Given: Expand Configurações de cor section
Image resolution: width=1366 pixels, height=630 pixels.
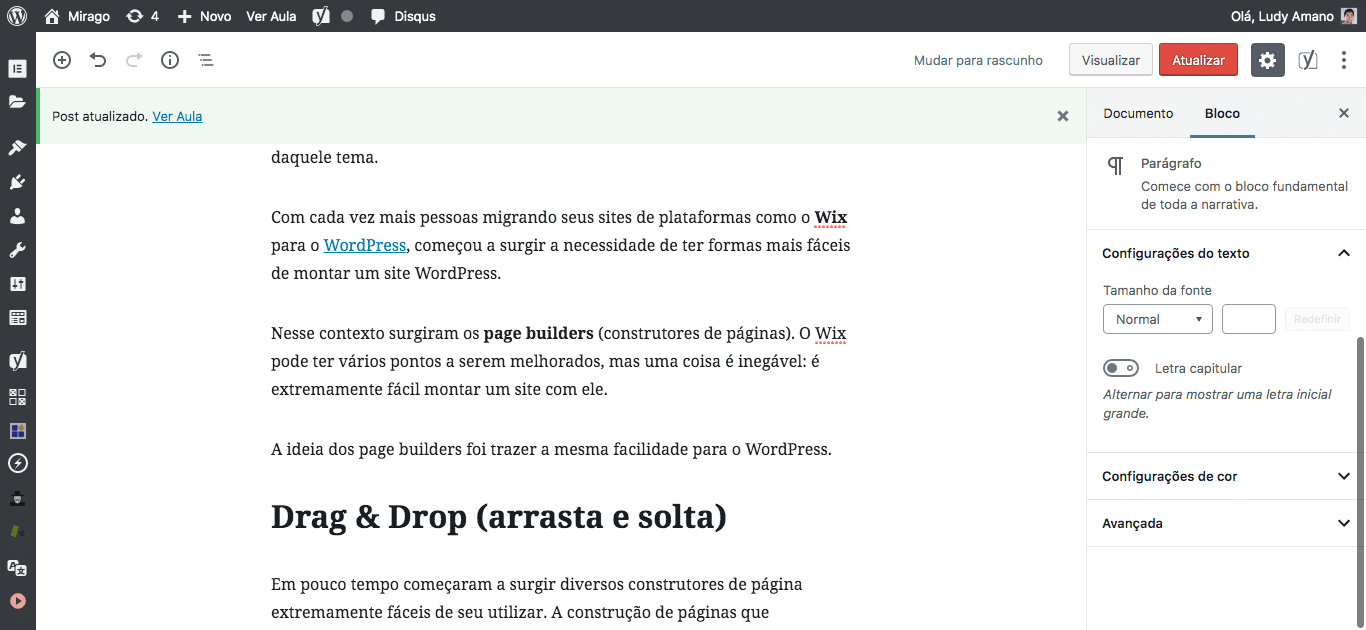Looking at the screenshot, I should (x=1226, y=476).
